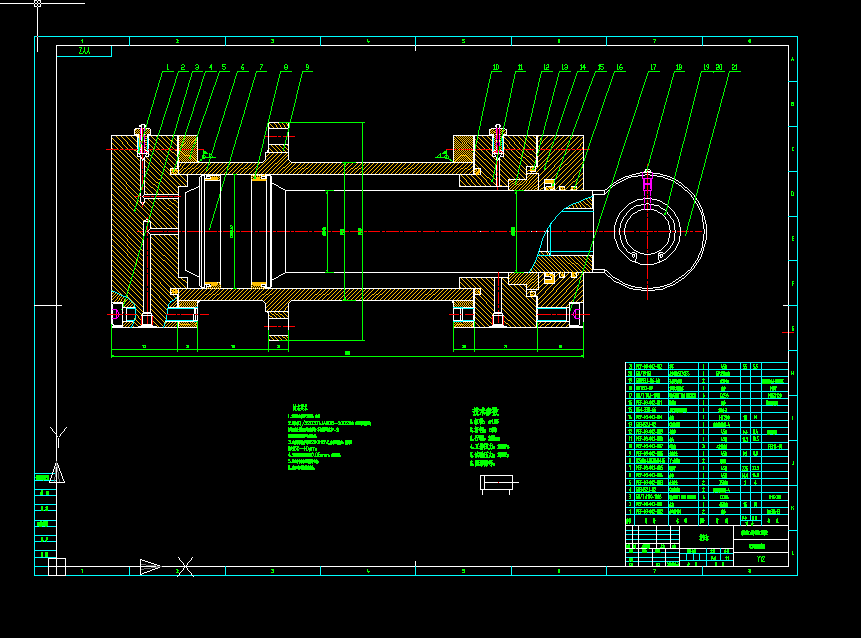Select the magenta grease fitting on rod eye
861x638 pixels.
tap(647, 189)
